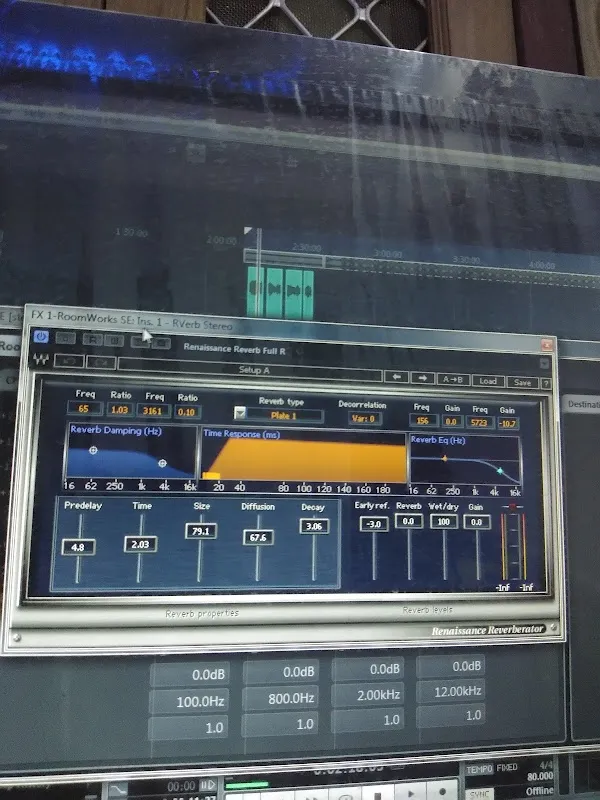
Task: Click the Waves logo icon
Action: click(x=41, y=359)
